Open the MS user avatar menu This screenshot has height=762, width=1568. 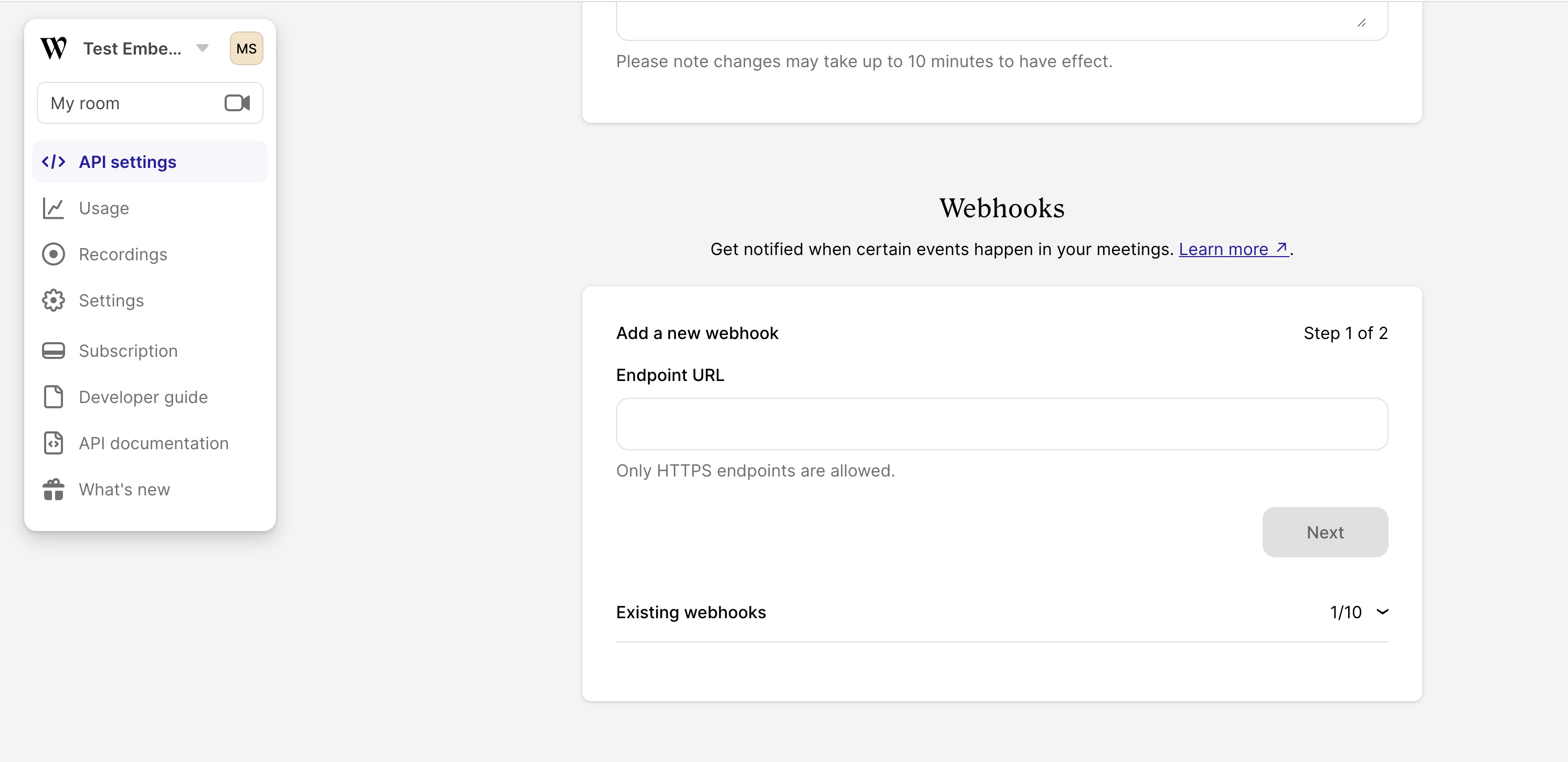[247, 48]
